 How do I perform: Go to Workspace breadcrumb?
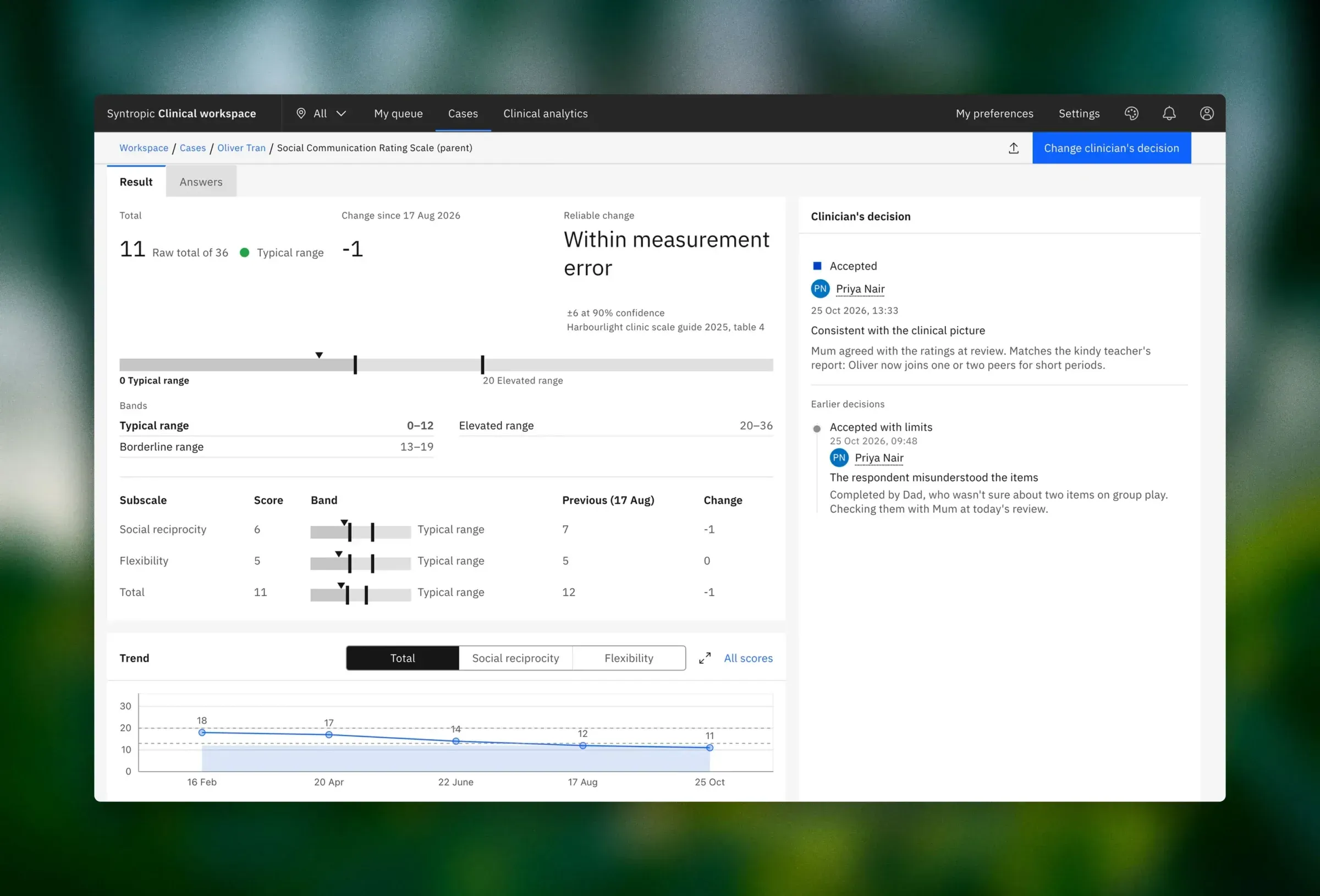coord(144,148)
